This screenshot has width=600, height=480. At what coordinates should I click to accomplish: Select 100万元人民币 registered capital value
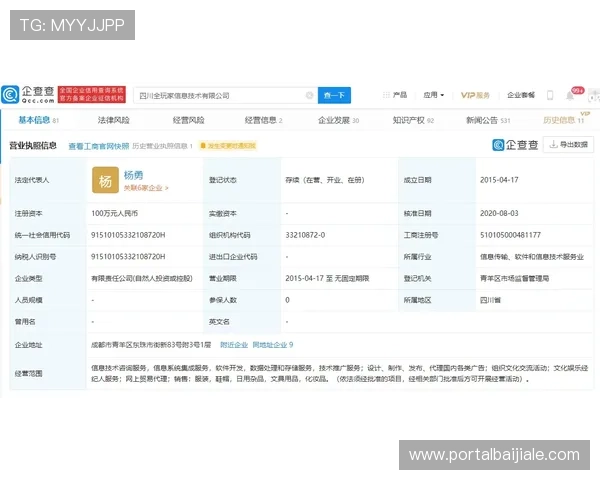coord(114,213)
